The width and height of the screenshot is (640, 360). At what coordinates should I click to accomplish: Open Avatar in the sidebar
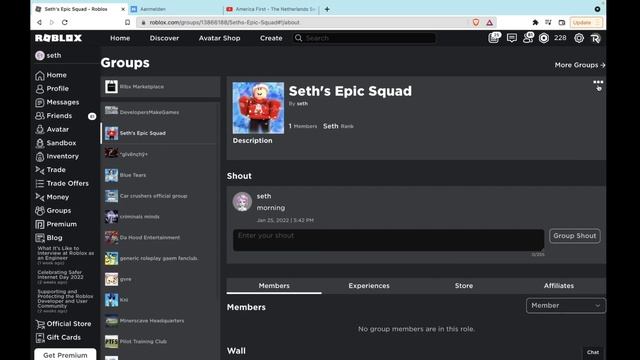[x=52, y=129]
